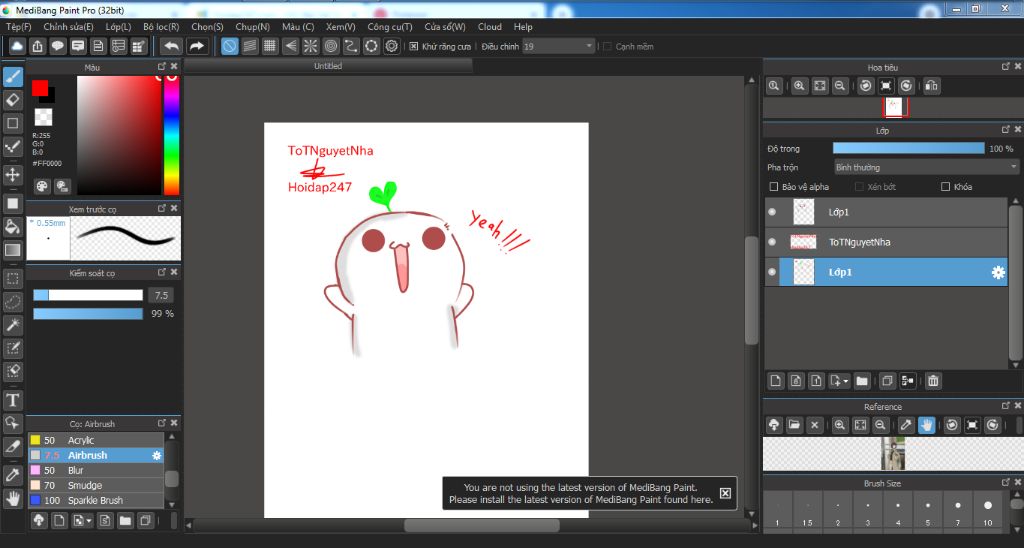
Task: Open Airbrush brush settings gear
Action: coord(157,455)
